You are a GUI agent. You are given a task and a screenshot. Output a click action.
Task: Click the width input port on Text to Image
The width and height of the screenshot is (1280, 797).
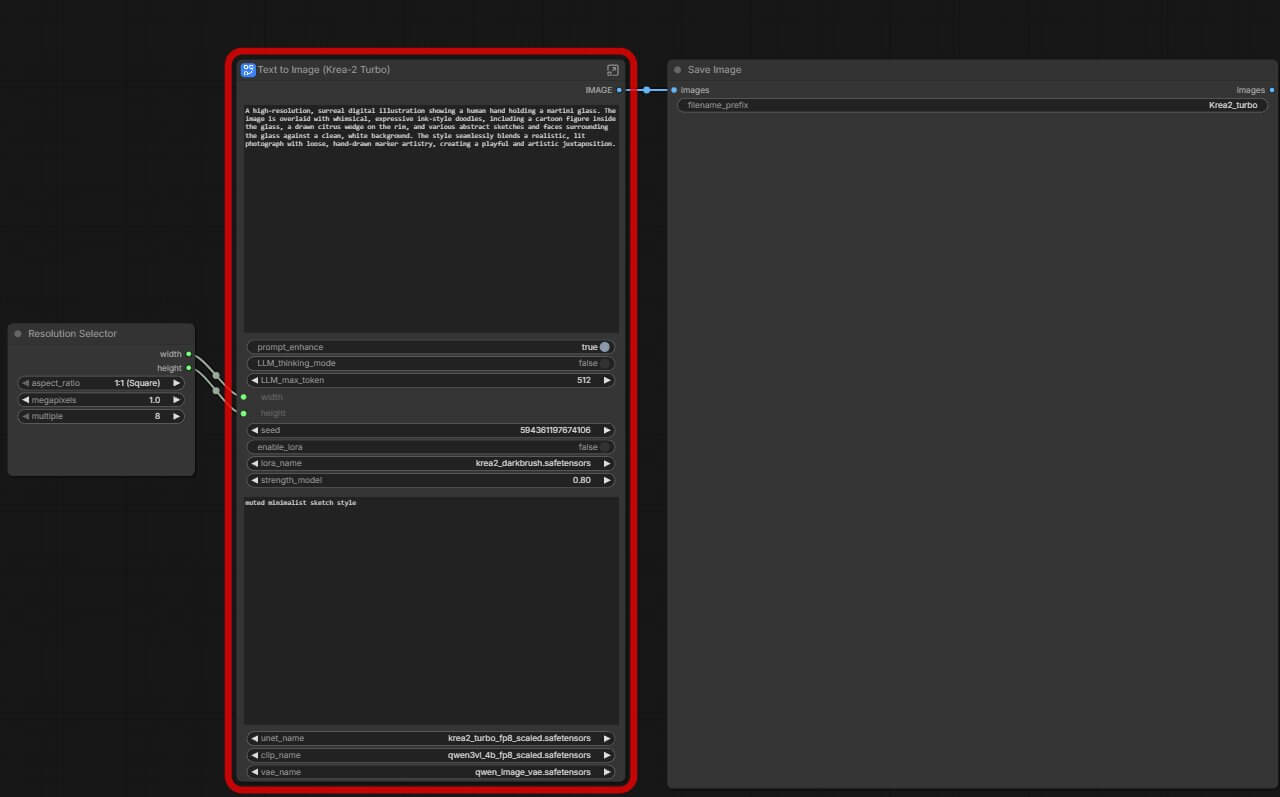[x=243, y=397]
